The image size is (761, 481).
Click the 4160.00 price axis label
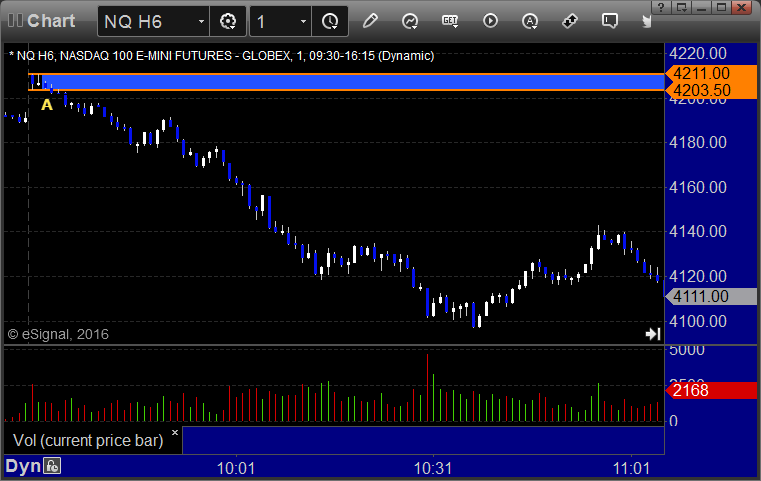pos(697,187)
